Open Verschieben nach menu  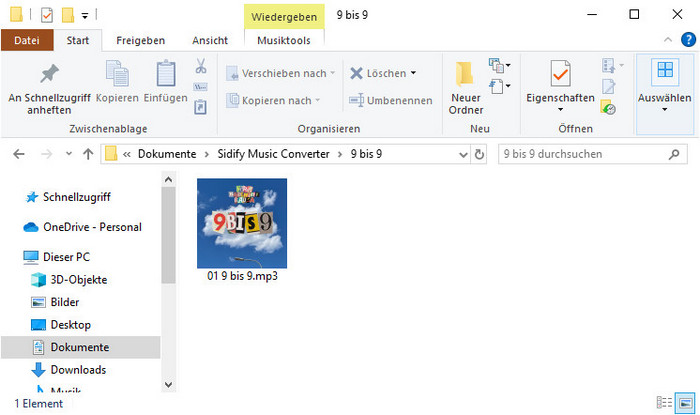point(280,73)
